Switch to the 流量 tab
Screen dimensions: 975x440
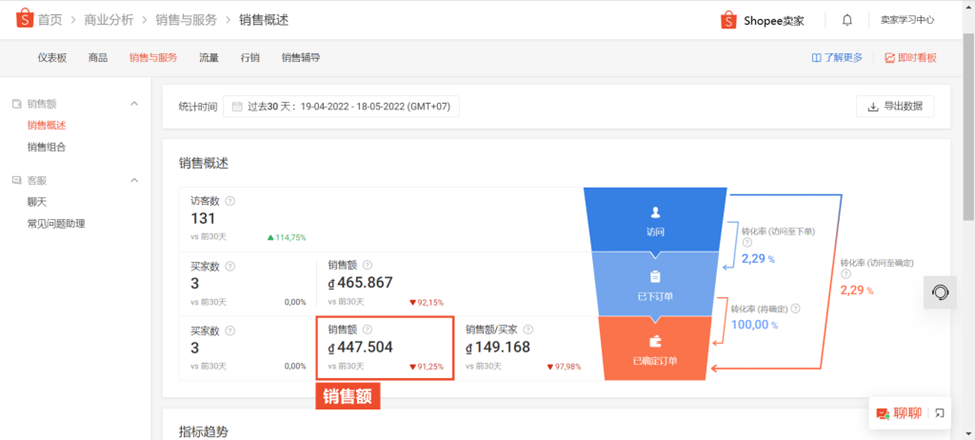click(x=209, y=58)
